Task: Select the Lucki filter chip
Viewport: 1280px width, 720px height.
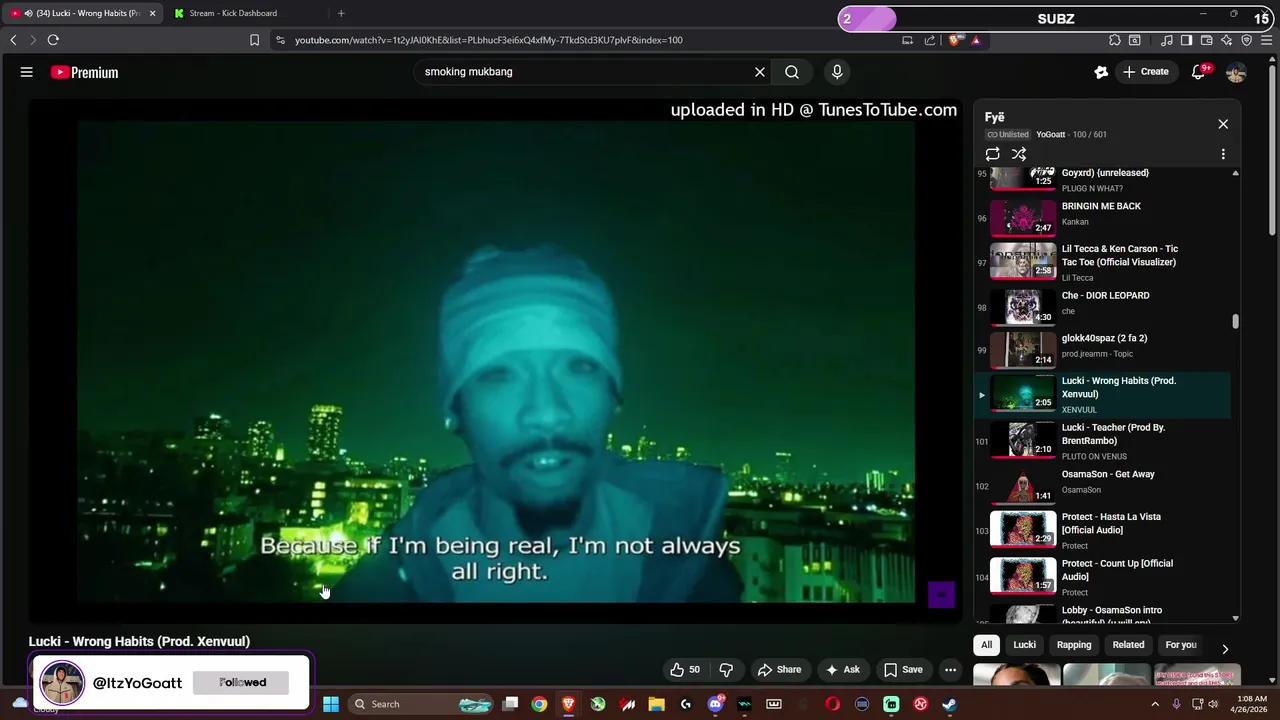Action: click(1025, 645)
